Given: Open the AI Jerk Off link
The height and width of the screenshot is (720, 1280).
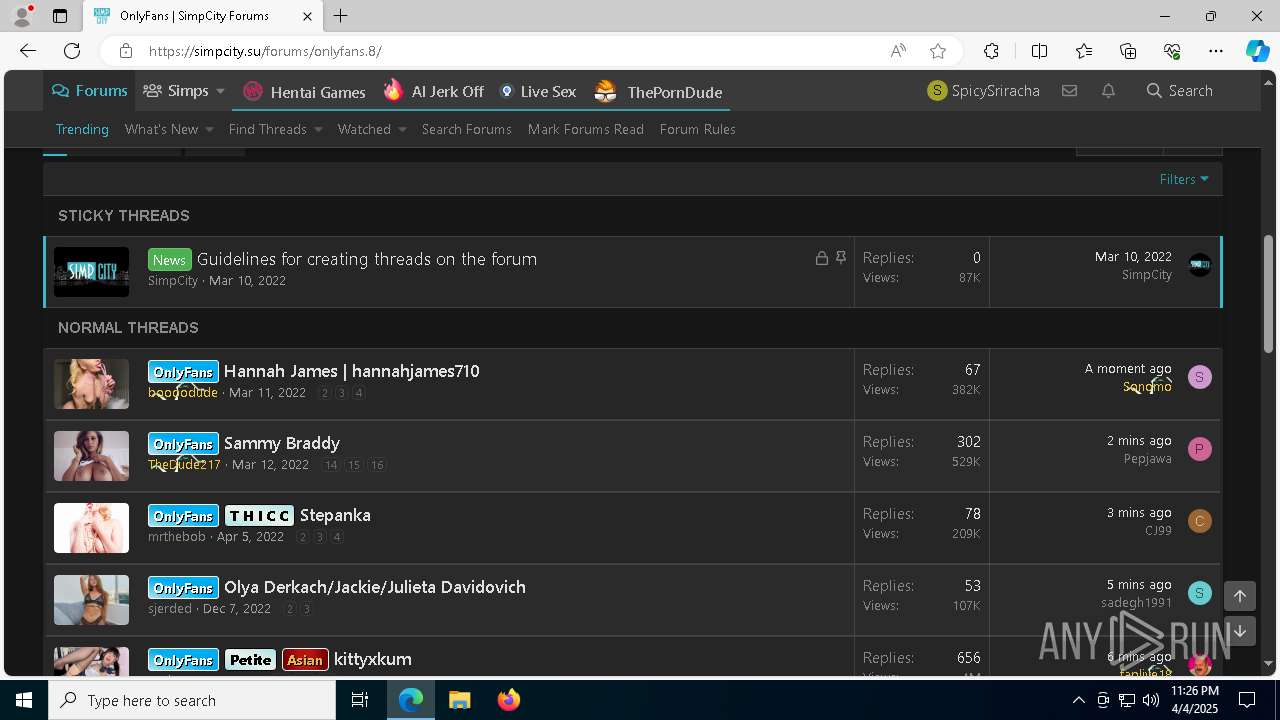Looking at the screenshot, I should (x=434, y=92).
